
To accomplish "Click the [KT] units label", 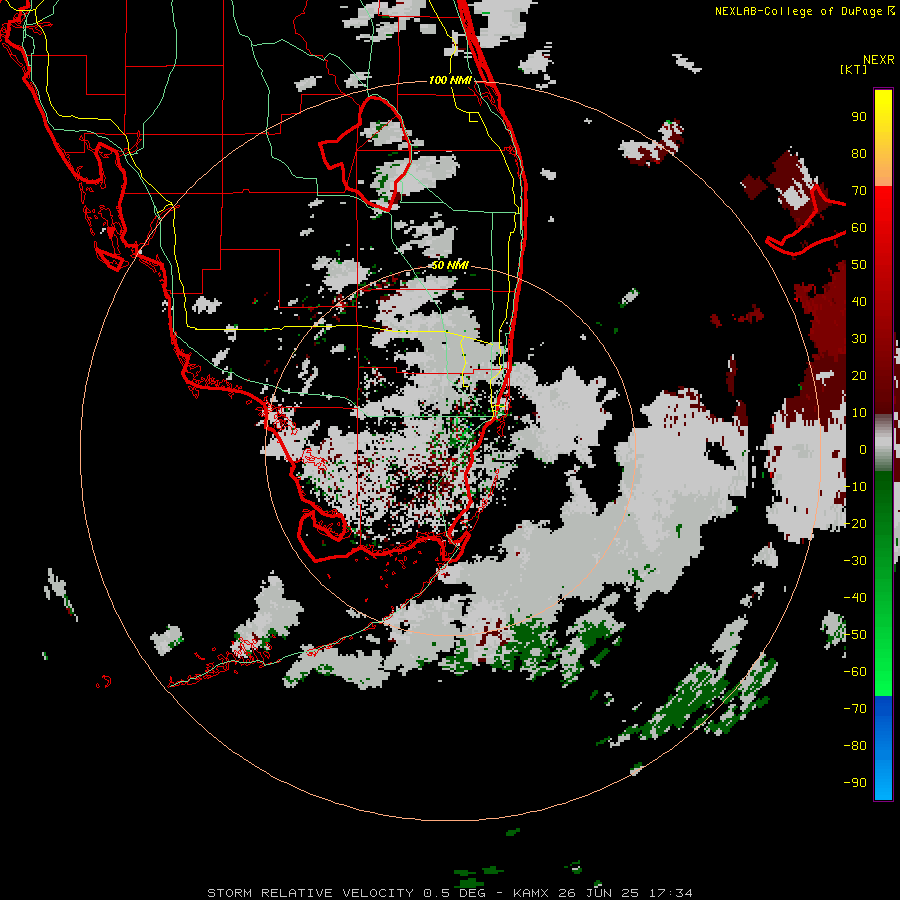I will 853,69.
